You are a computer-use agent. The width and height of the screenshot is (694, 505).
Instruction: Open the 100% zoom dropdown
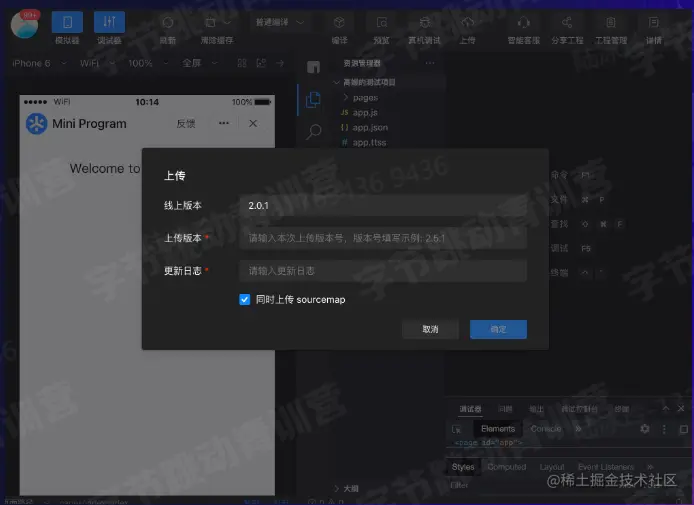[148, 63]
